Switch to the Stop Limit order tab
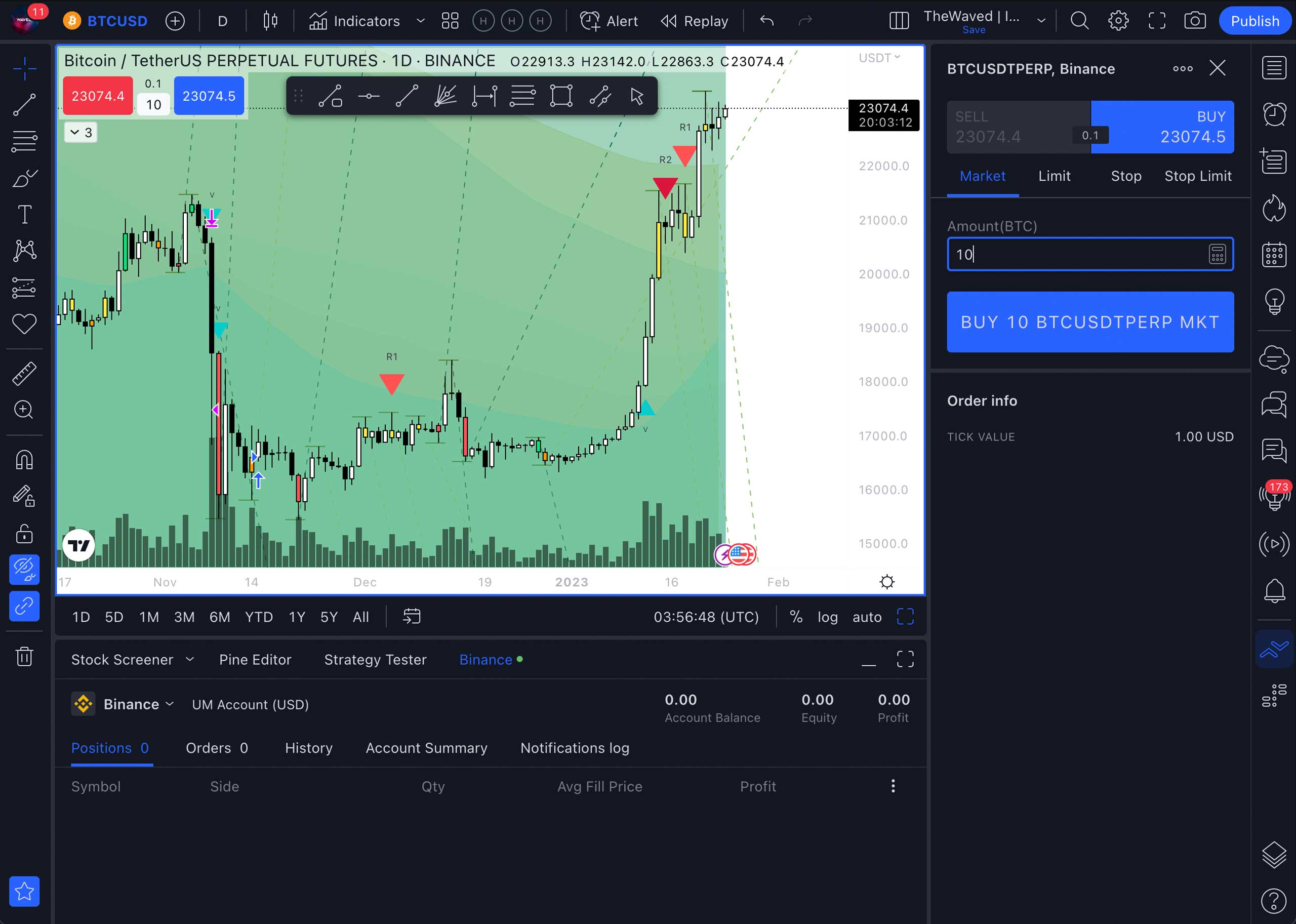Screen dimensions: 1296x924 click(1198, 176)
